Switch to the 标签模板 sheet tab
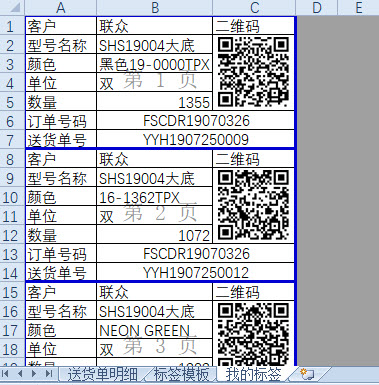Viewport: 379px width, 385px height. coord(181,374)
